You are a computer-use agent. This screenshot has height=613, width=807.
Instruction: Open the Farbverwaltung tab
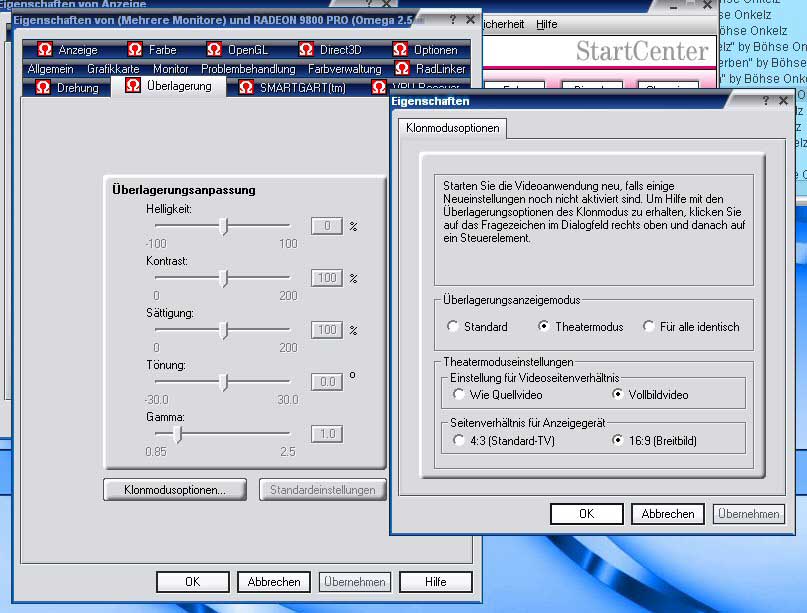pos(345,69)
